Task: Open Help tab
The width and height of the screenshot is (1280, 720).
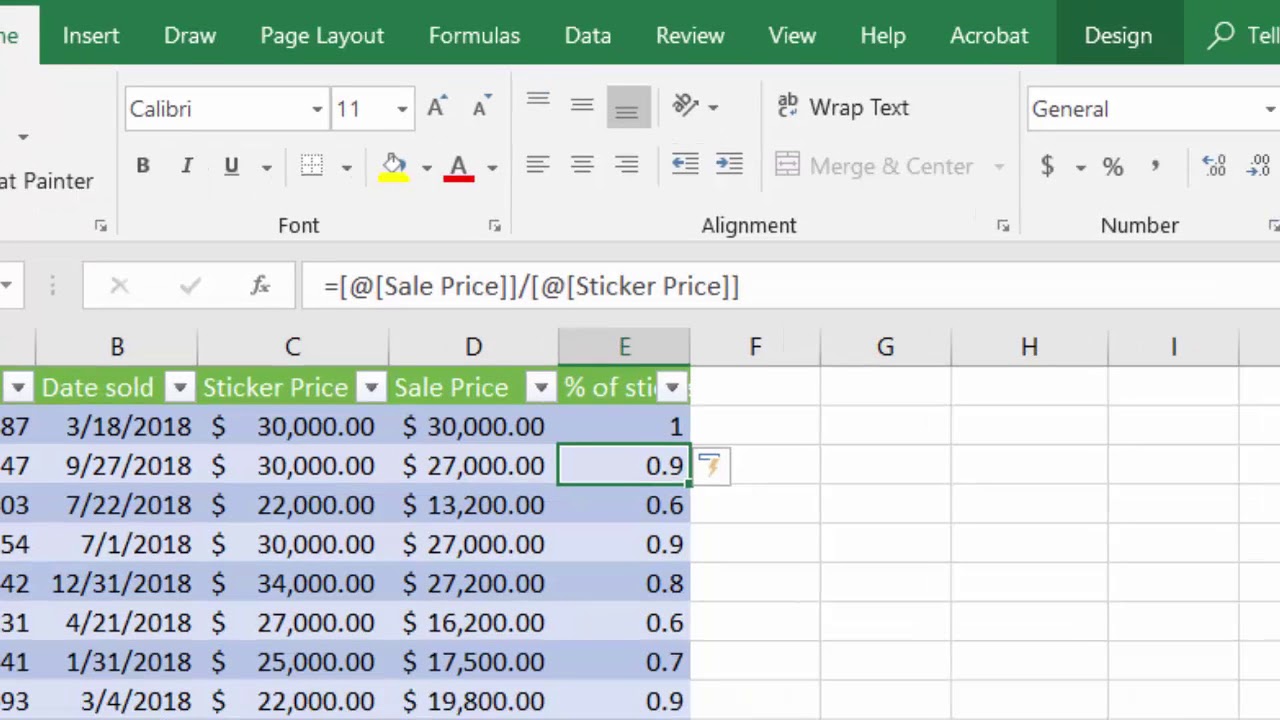Action: tap(883, 35)
